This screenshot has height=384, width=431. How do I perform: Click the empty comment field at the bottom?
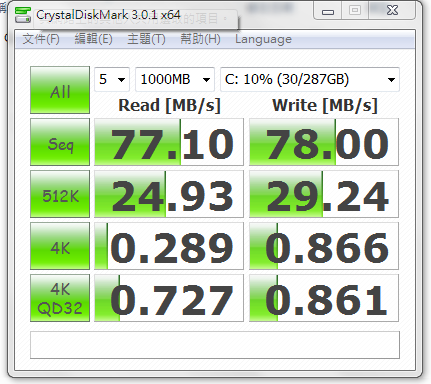tap(215, 345)
